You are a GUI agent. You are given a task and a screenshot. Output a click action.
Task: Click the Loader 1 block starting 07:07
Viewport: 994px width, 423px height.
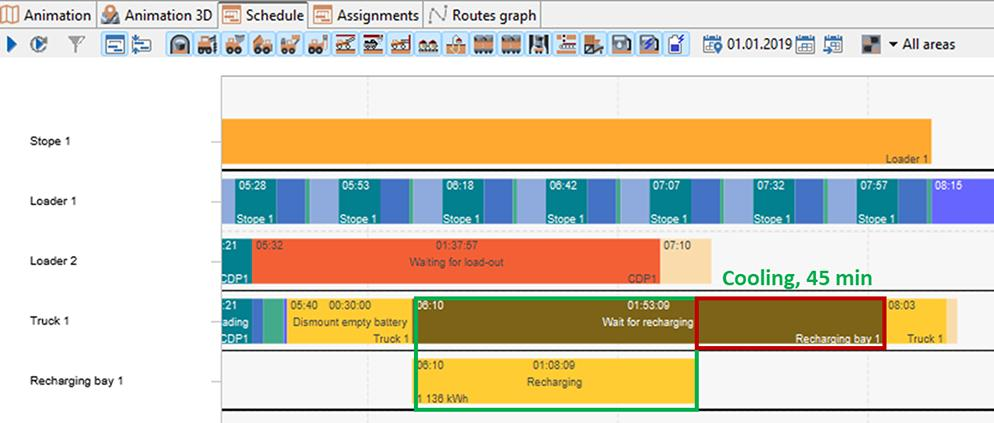point(671,201)
